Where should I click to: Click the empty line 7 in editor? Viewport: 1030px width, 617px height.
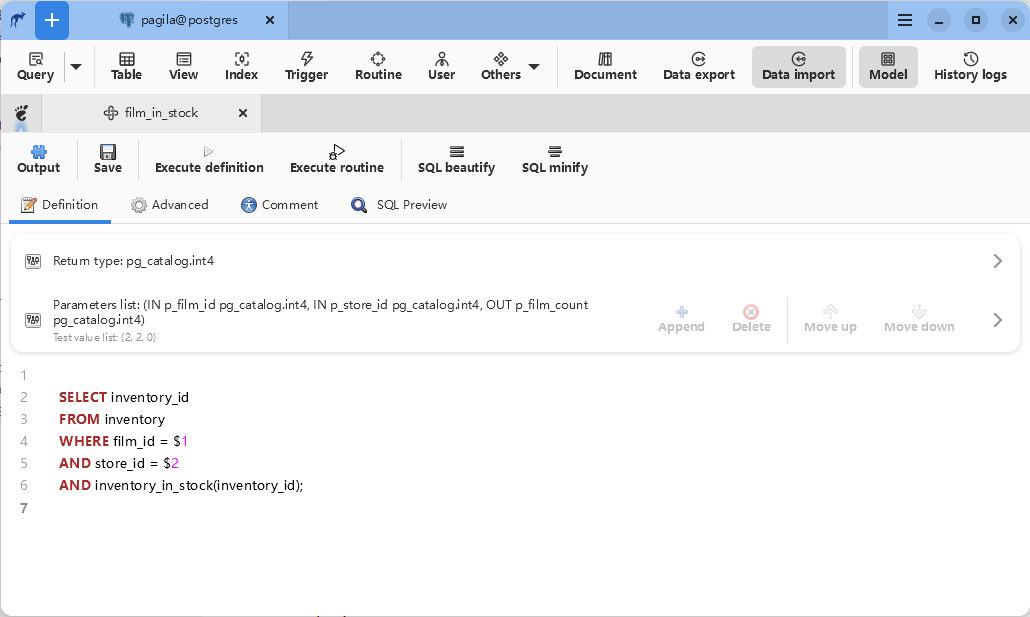(300, 508)
